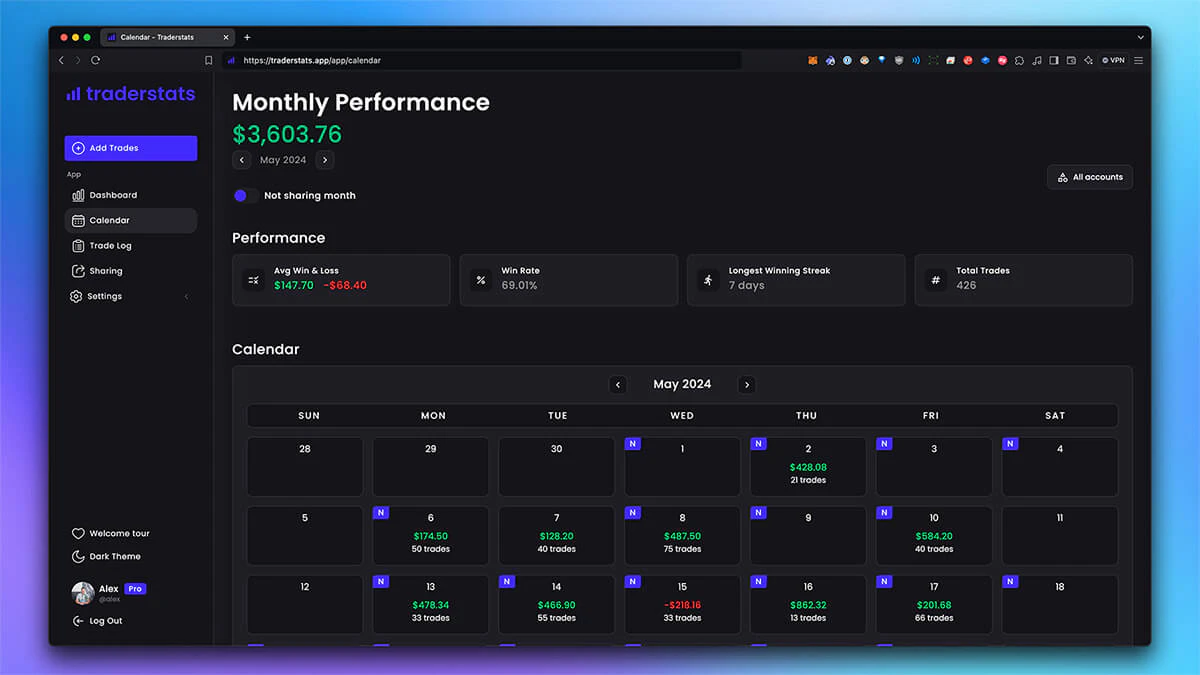The width and height of the screenshot is (1200, 675).
Task: Select the Trade Log icon in the sidebar
Action: click(x=80, y=245)
